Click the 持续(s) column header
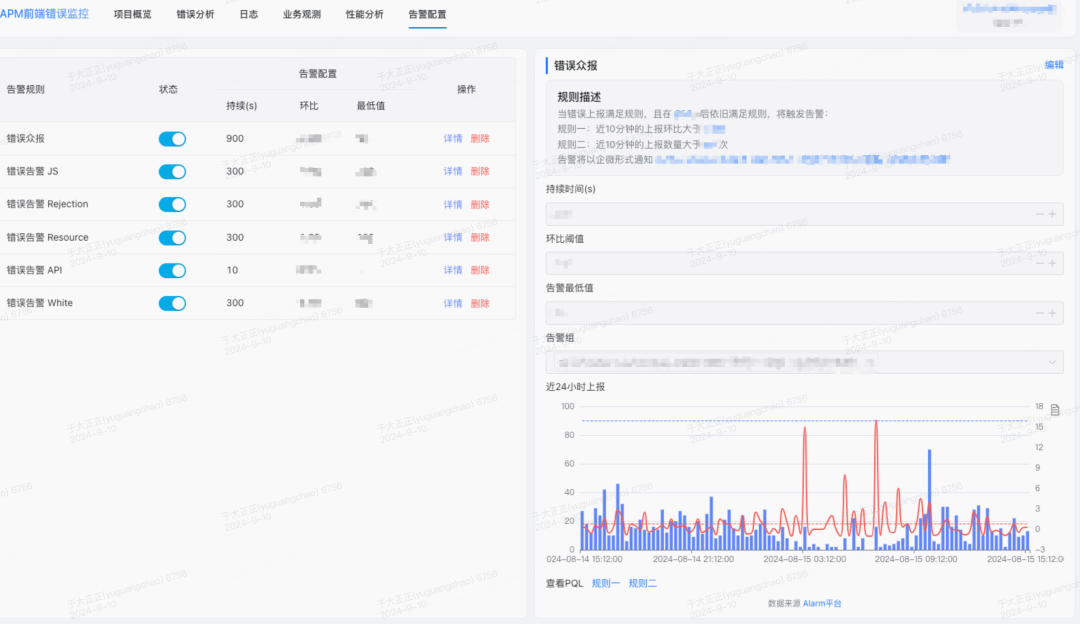Viewport: 1080px width, 624px height. click(241, 105)
